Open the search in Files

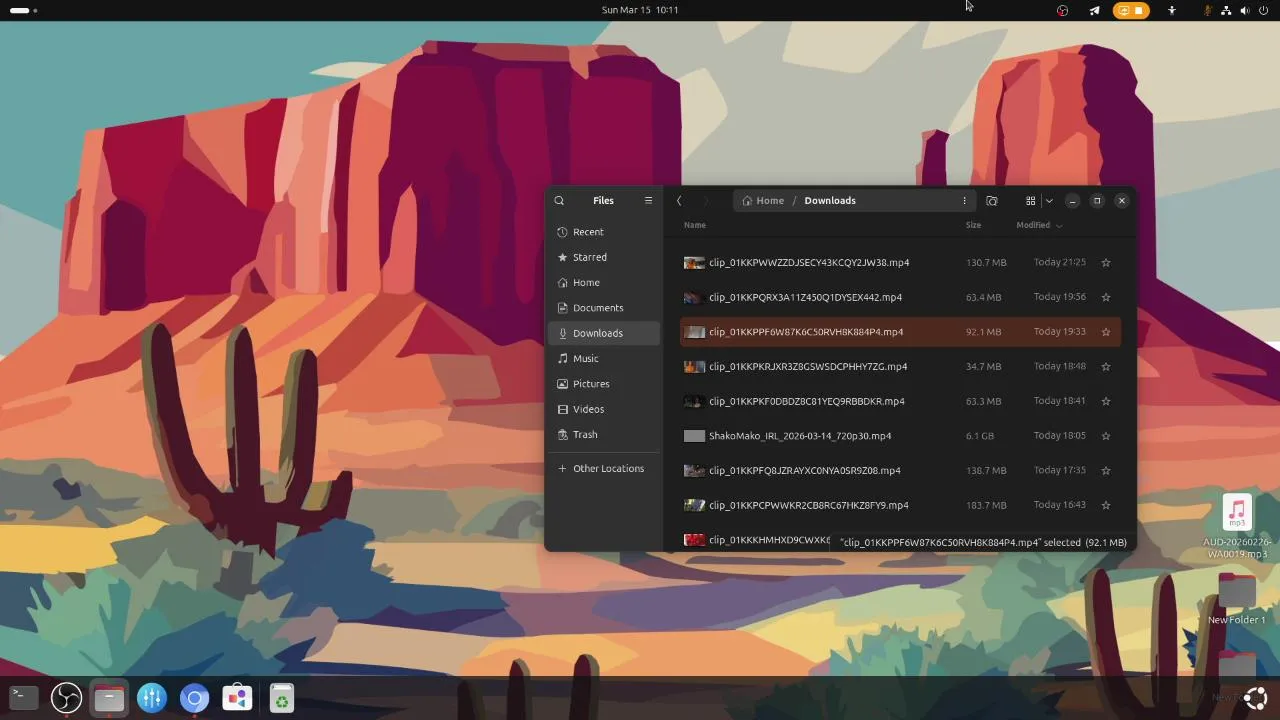pyautogui.click(x=559, y=201)
